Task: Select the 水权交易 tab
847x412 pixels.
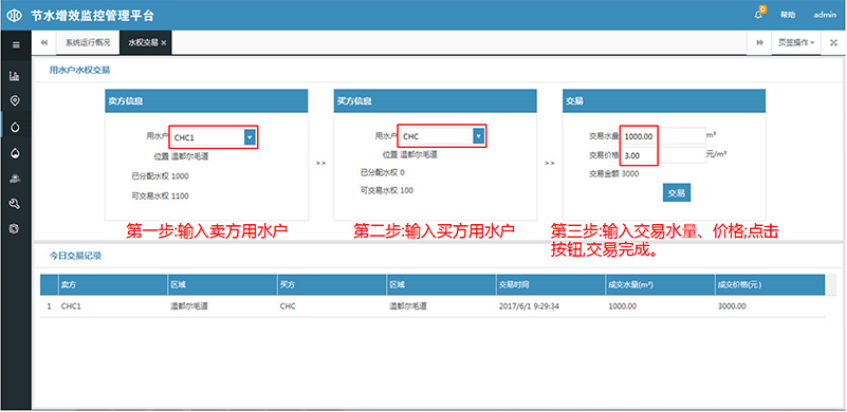Action: pyautogui.click(x=142, y=43)
